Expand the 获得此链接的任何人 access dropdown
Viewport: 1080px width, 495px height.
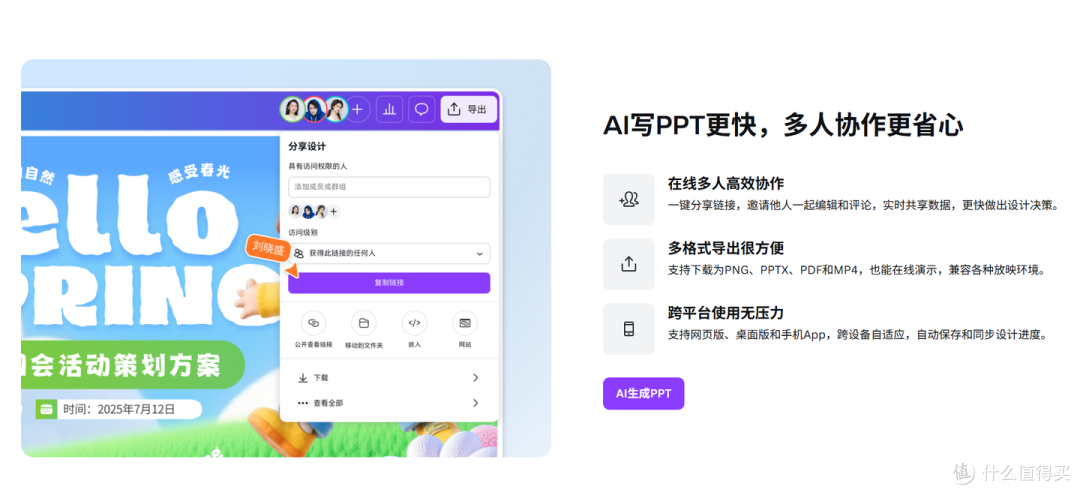coord(389,253)
